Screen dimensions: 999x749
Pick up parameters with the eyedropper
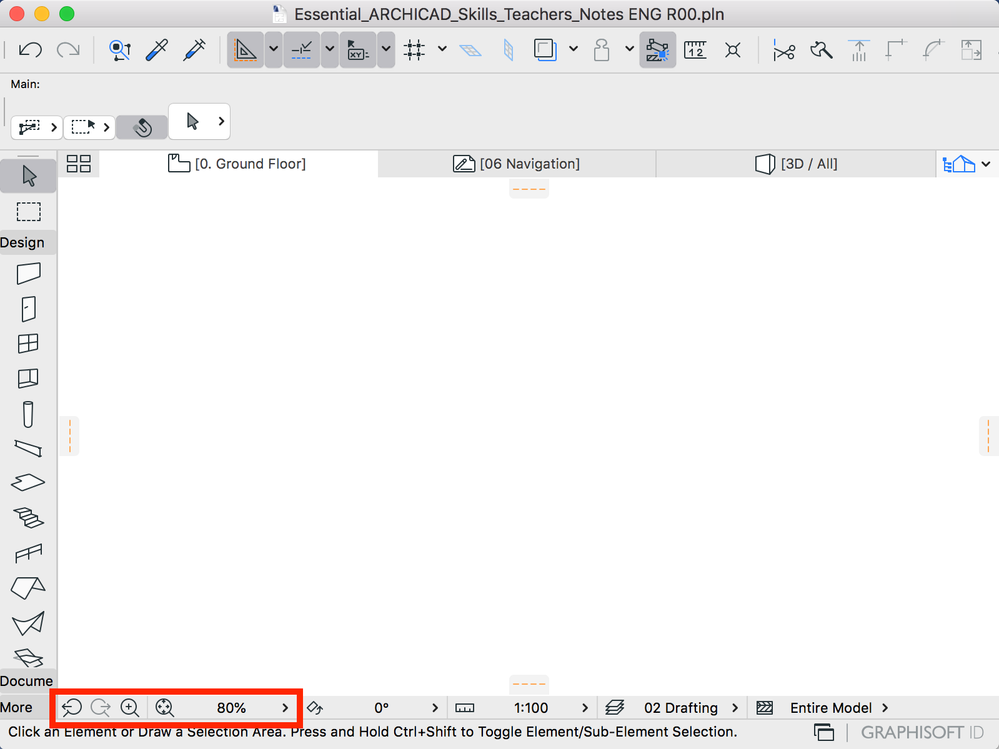[x=157, y=50]
